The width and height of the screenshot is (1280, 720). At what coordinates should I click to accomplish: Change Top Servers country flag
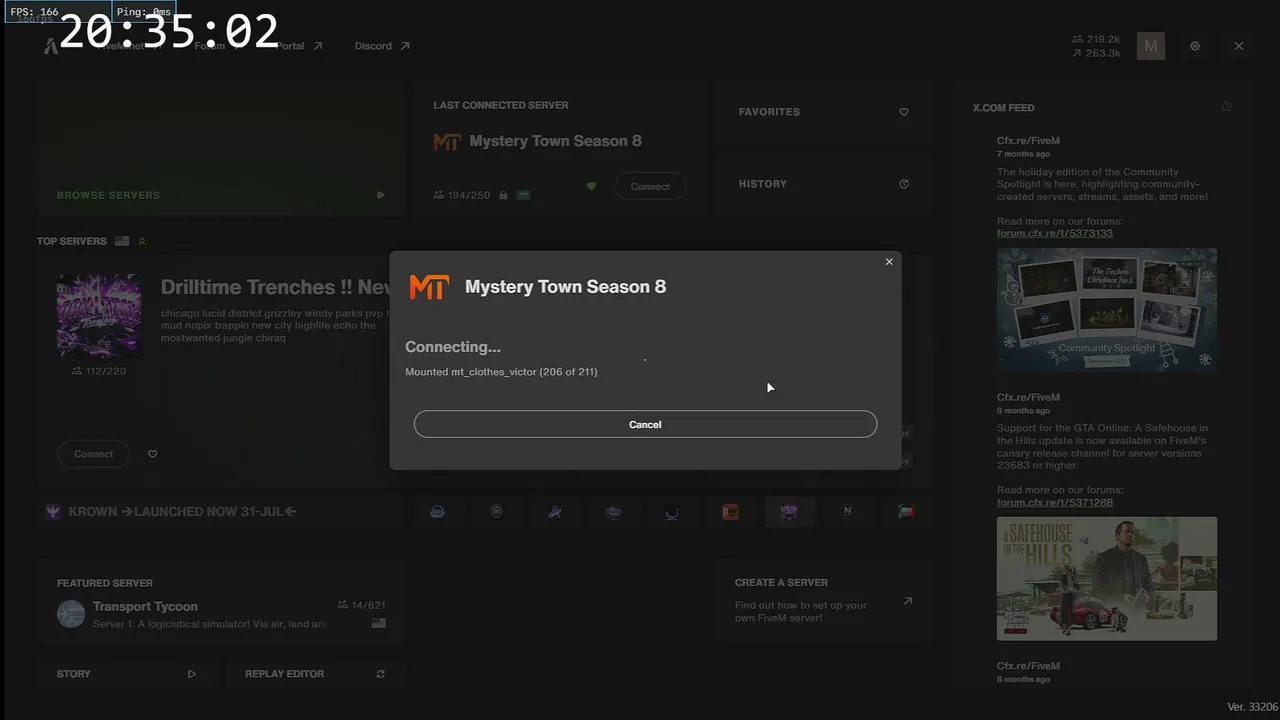(122, 241)
